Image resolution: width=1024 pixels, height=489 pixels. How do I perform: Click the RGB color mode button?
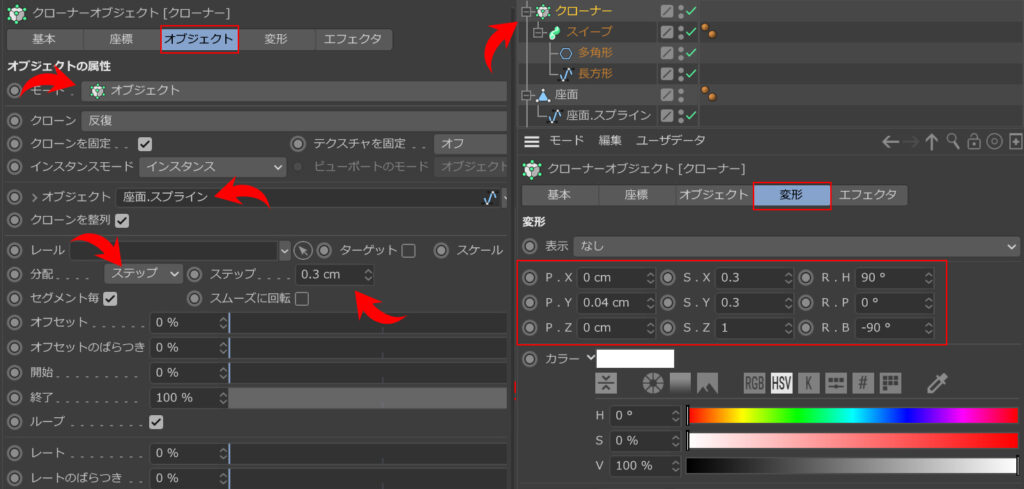[755, 383]
